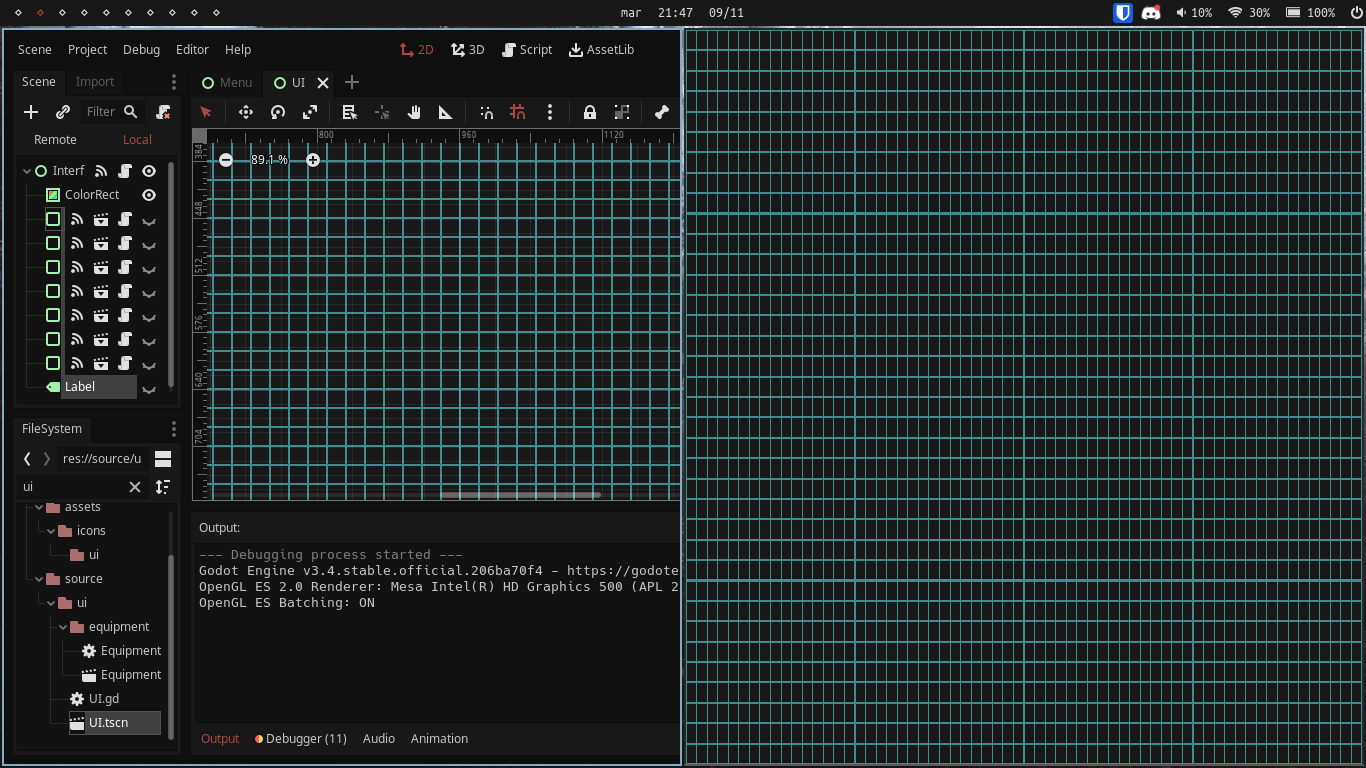1366x768 pixels.
Task: Collapse the source folder
Action: [39, 579]
